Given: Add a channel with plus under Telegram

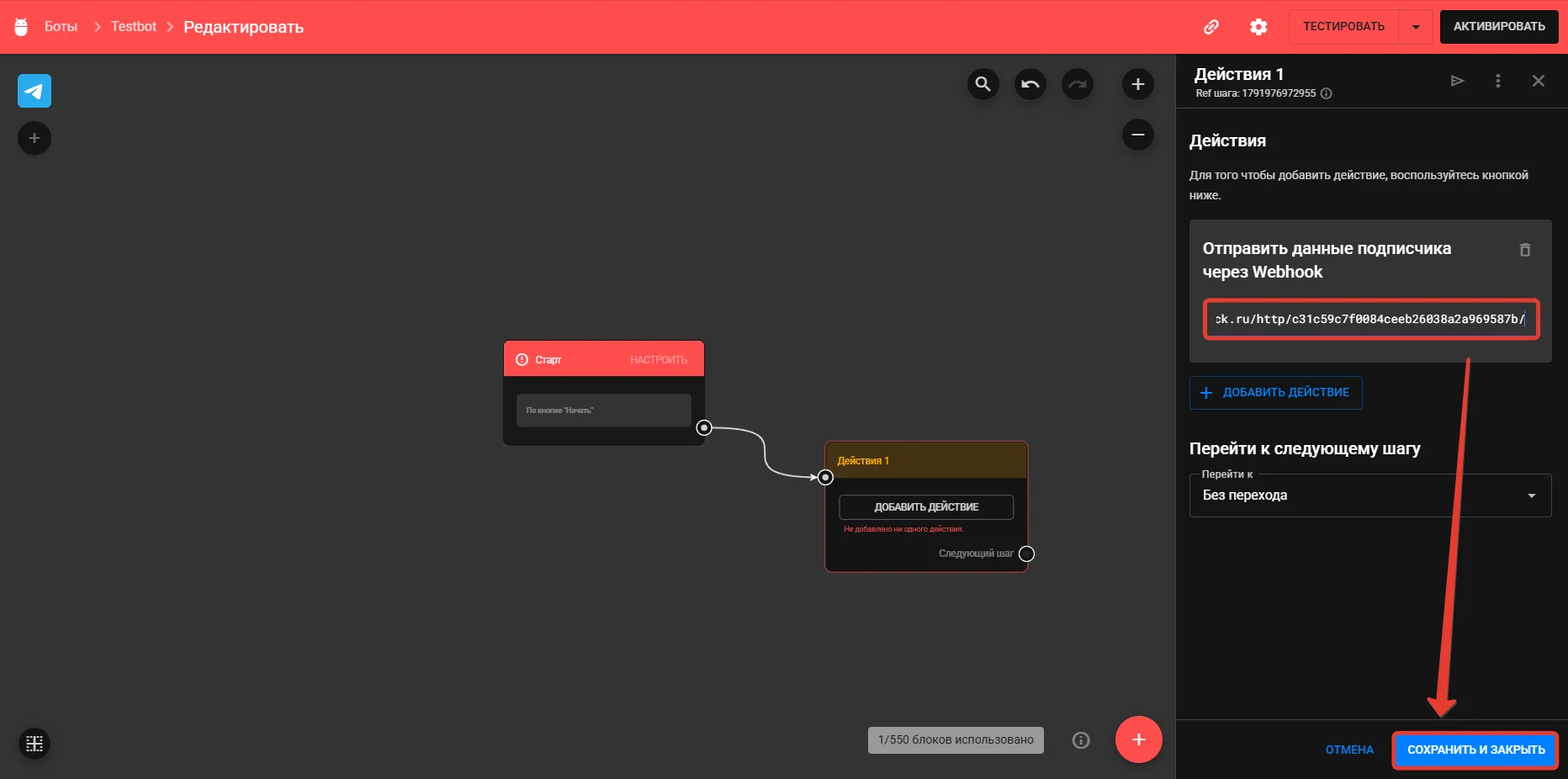Looking at the screenshot, I should pos(34,138).
